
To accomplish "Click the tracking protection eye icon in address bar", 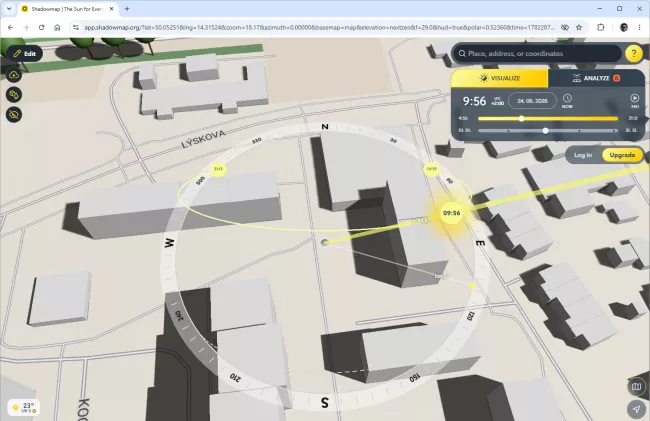I will tap(565, 27).
